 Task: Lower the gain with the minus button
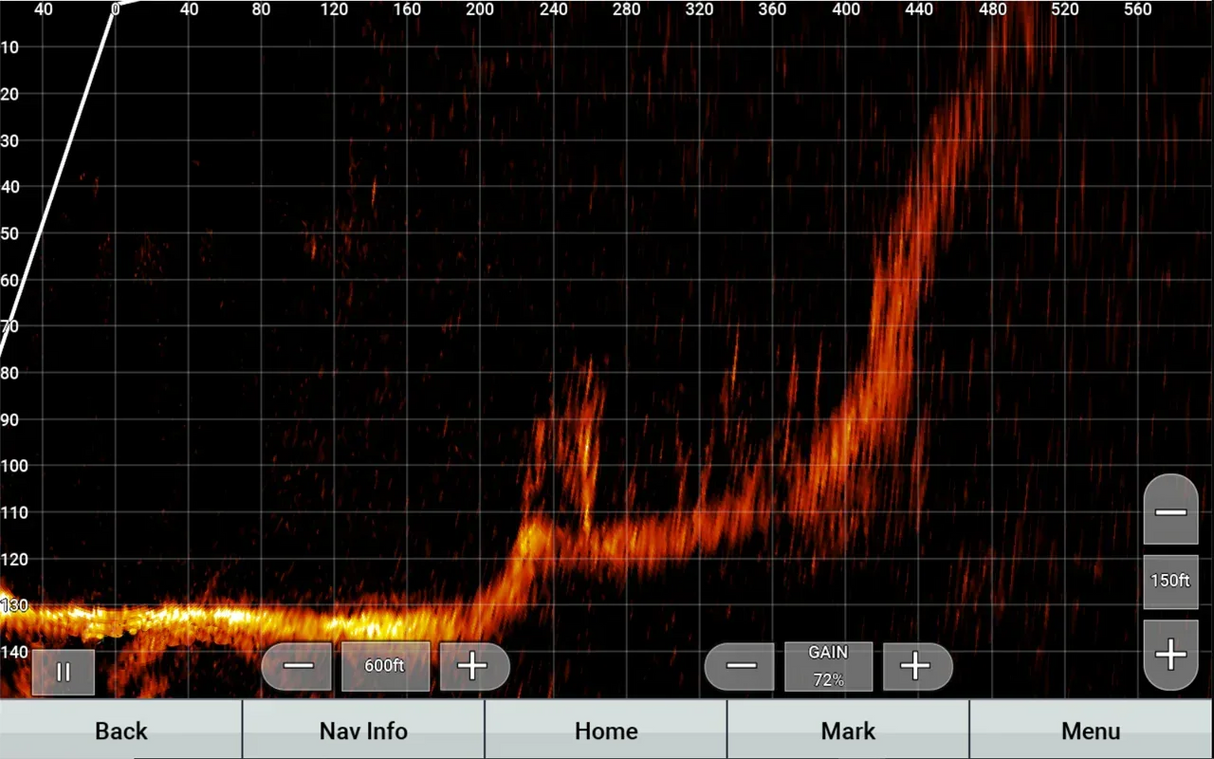tap(740, 666)
